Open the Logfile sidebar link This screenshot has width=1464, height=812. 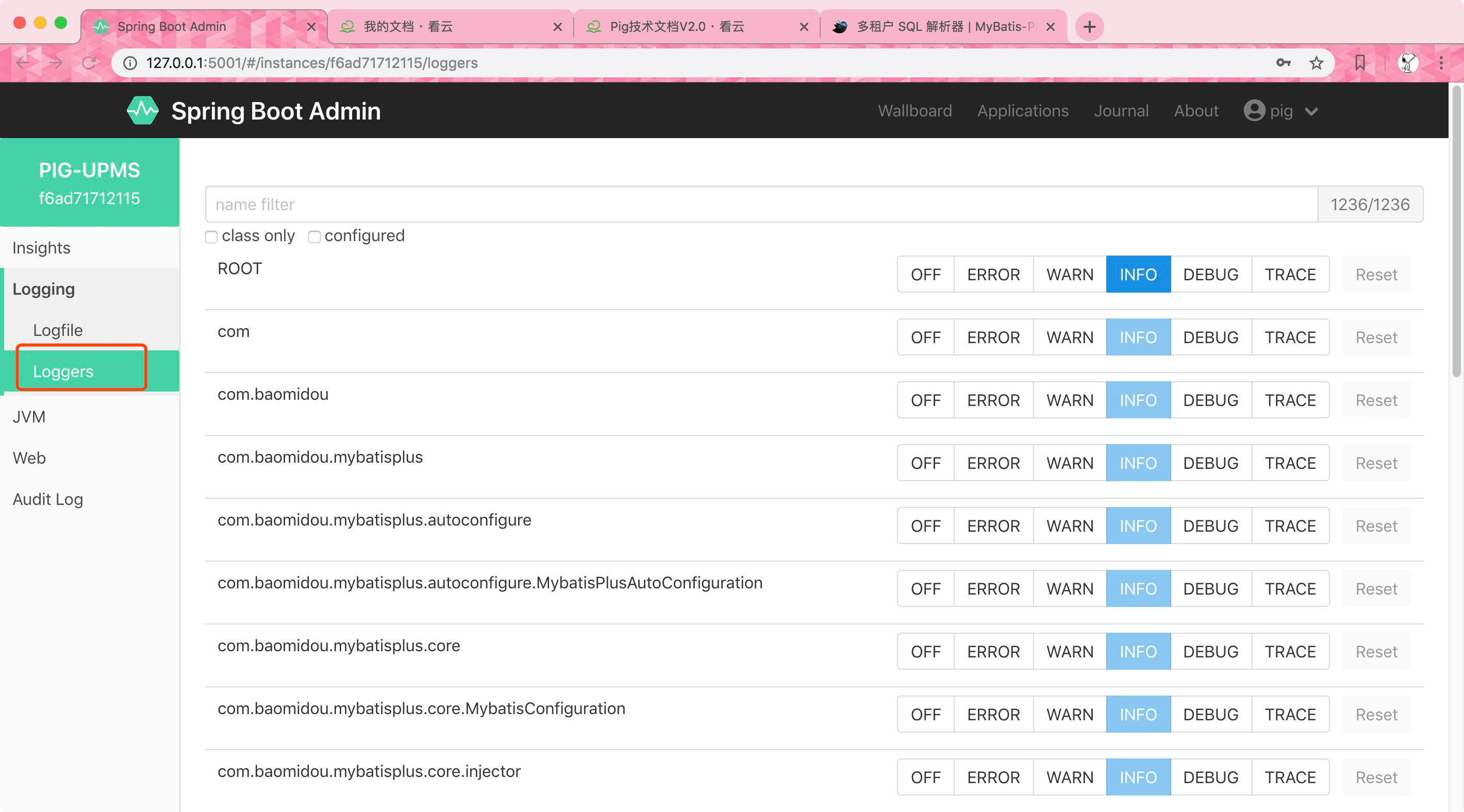click(57, 330)
